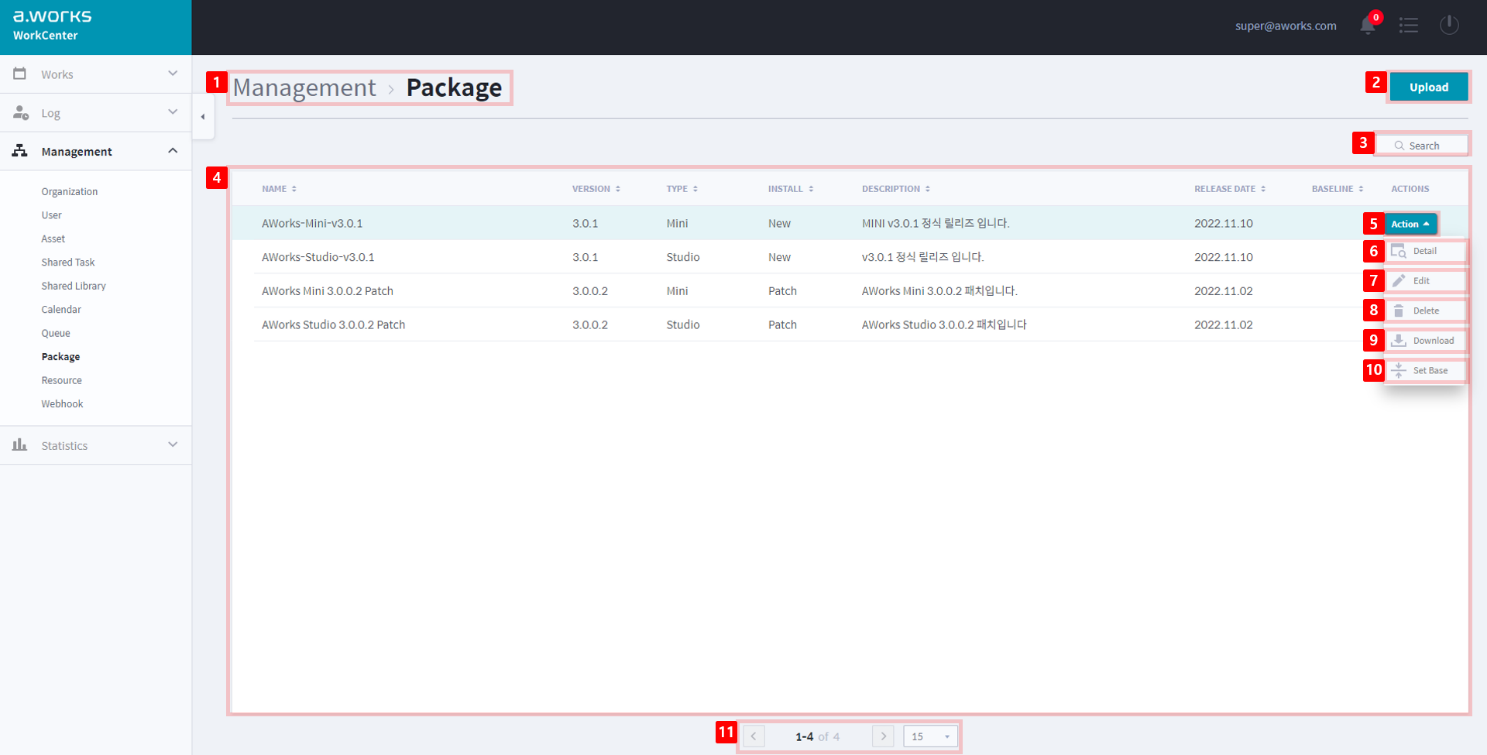The width and height of the screenshot is (1487, 755).
Task: Click the power logout icon
Action: 1449,25
